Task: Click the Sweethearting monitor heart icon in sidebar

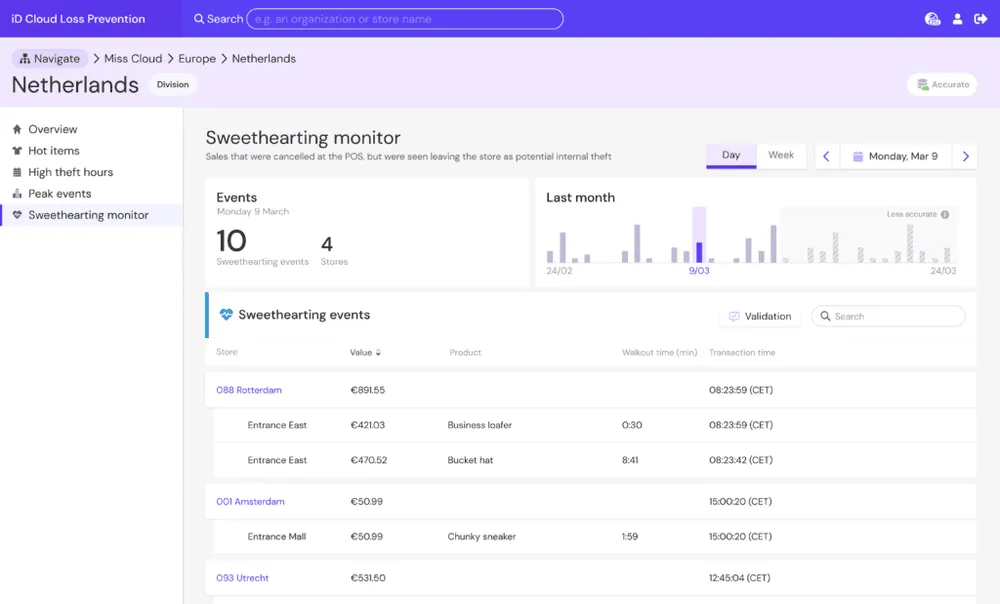Action: click(17, 215)
